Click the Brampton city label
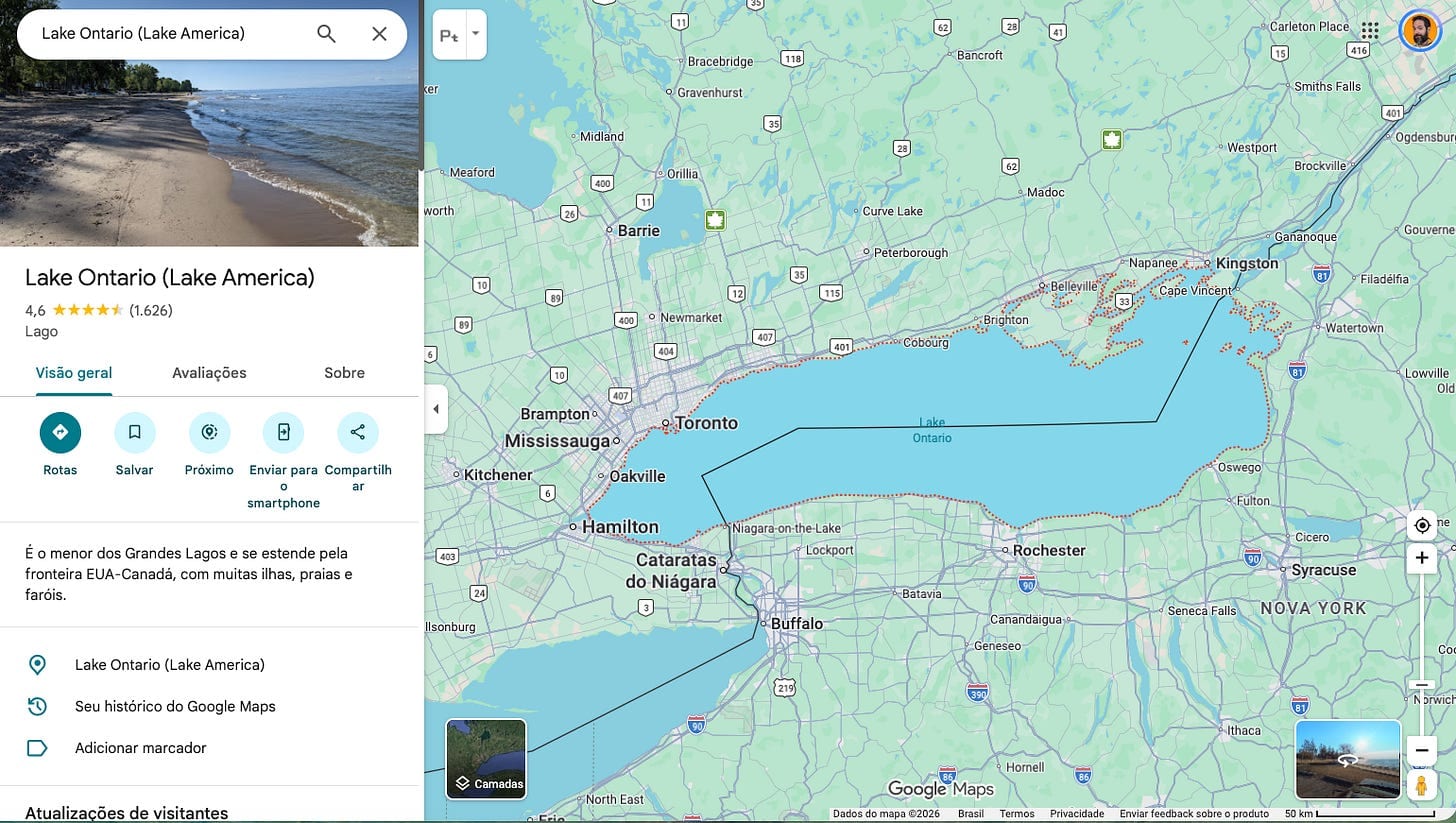Image resolution: width=1456 pixels, height=823 pixels. [555, 414]
